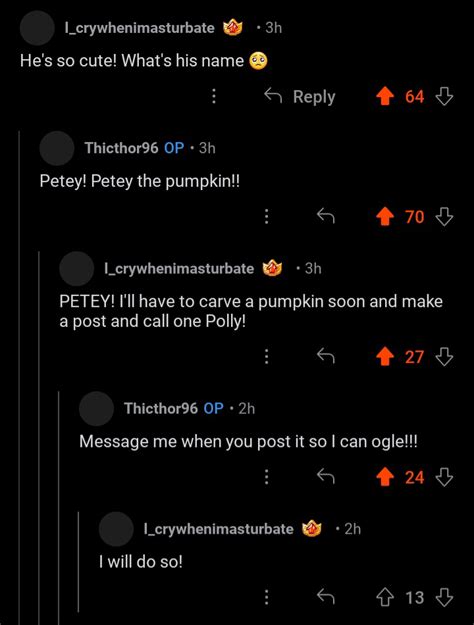Collapse thread via the leftmost vertical line
The width and height of the screenshot is (474, 625).
coord(19,377)
